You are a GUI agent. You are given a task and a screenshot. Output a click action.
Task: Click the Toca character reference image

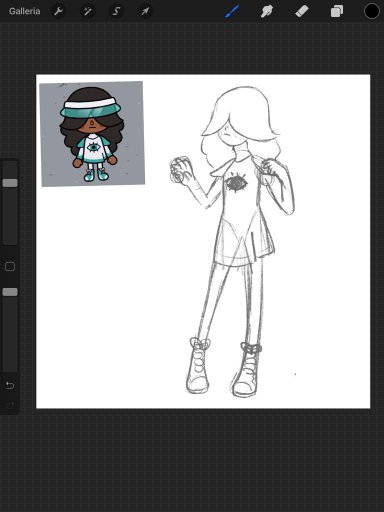(x=92, y=134)
